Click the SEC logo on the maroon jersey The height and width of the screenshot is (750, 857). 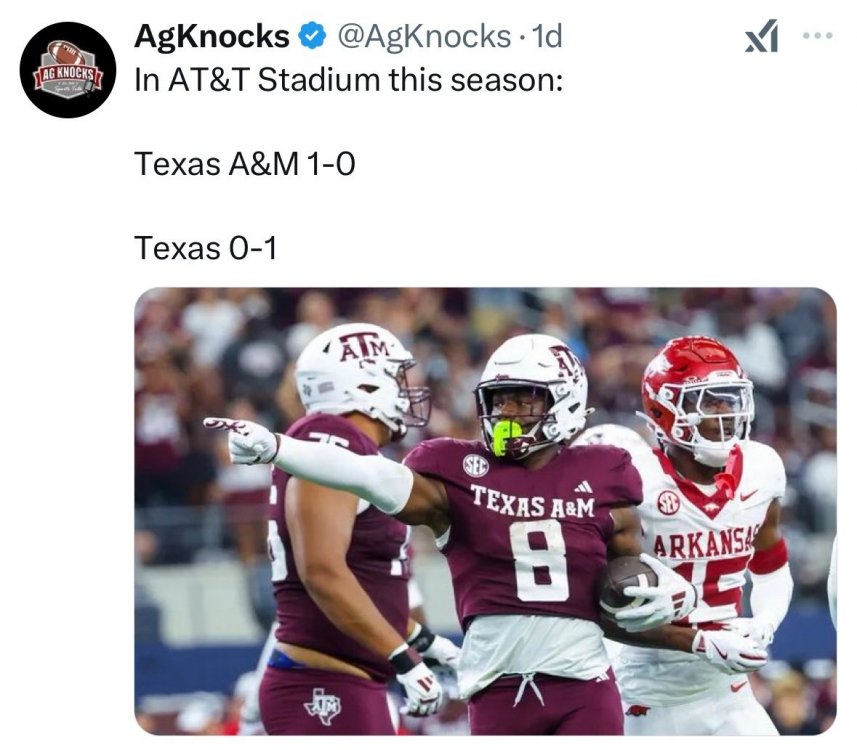476,465
